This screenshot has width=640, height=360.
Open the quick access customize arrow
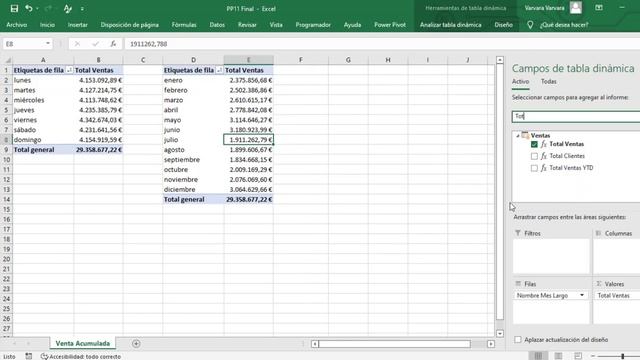tap(82, 9)
